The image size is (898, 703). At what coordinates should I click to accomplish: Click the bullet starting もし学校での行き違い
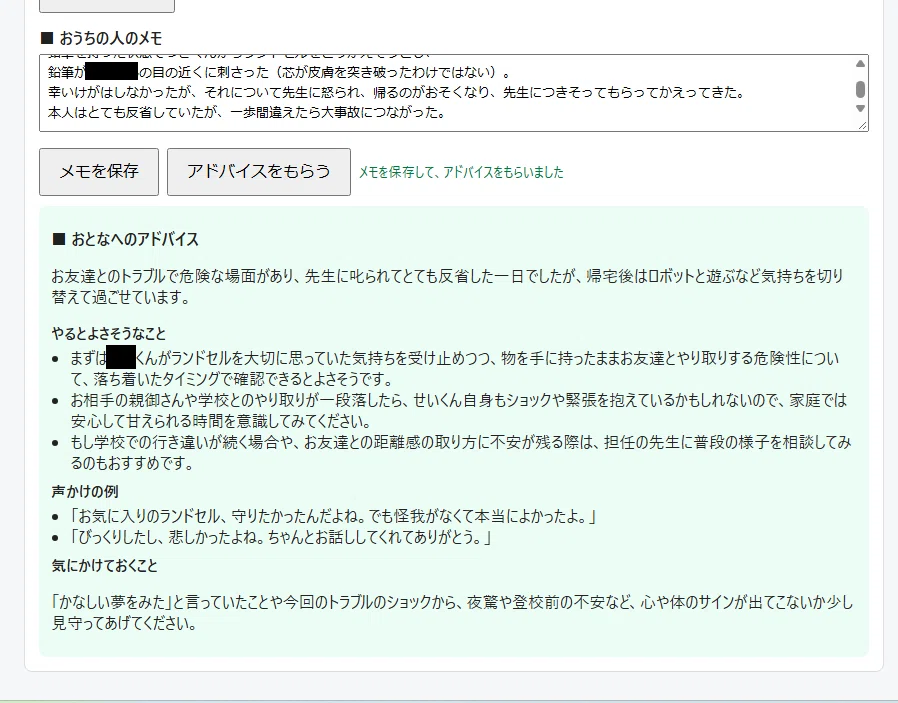click(460, 452)
